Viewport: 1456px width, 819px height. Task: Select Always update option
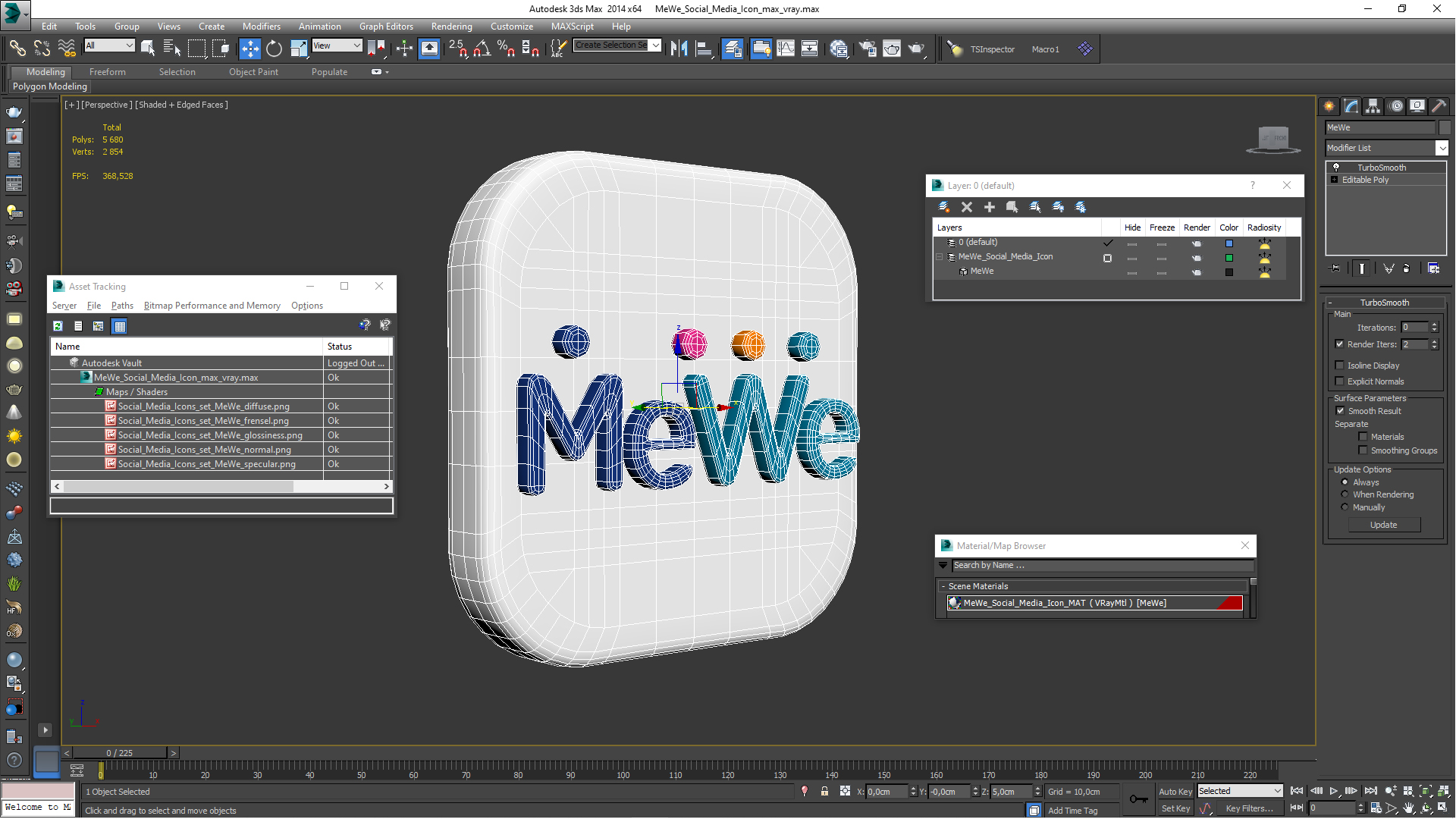(x=1345, y=482)
